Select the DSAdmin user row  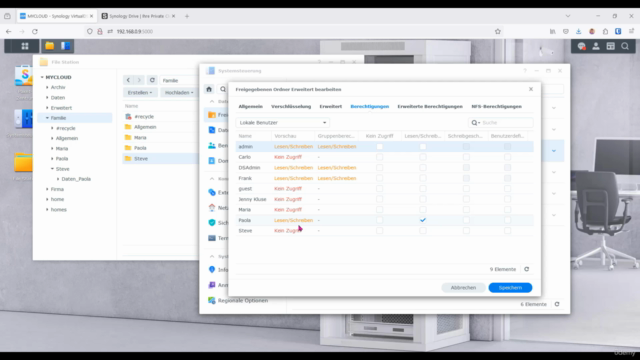pyautogui.click(x=384, y=168)
